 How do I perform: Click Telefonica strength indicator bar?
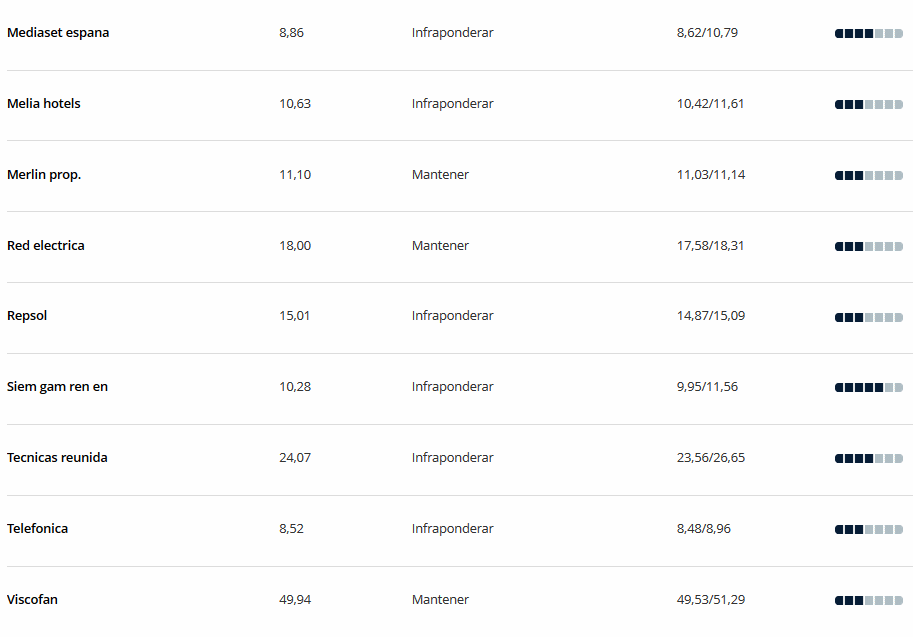click(x=869, y=530)
